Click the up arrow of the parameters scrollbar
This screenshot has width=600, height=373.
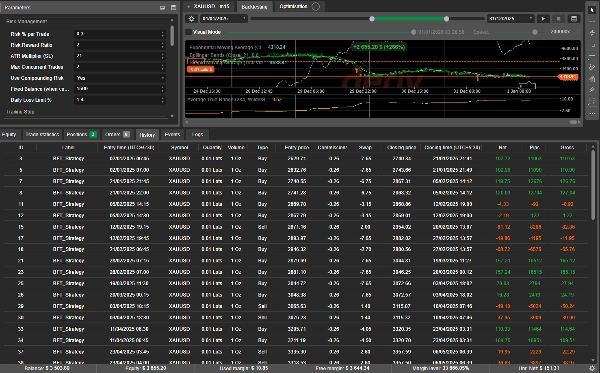click(x=172, y=20)
